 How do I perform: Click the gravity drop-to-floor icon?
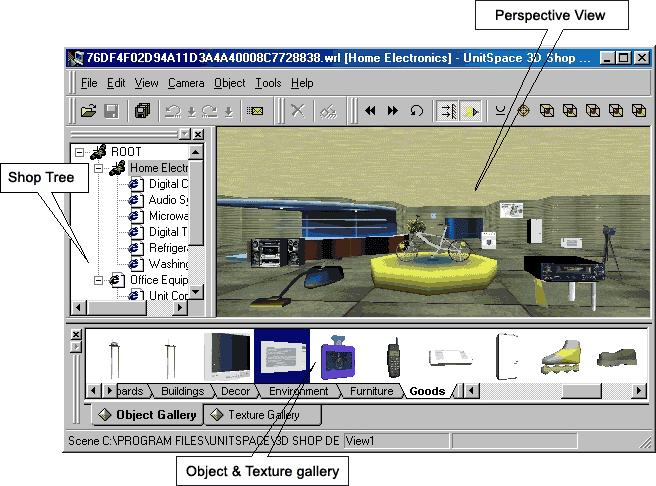click(x=500, y=111)
